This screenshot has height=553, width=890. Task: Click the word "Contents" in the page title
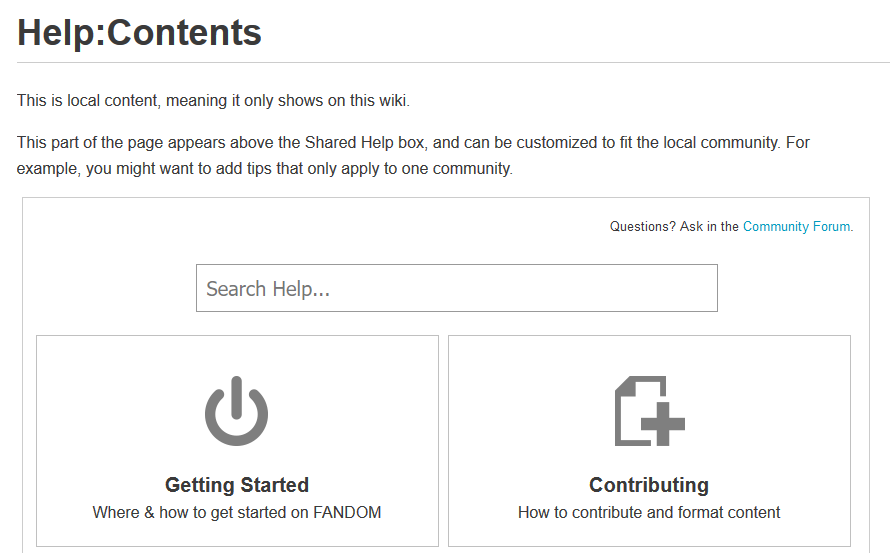184,33
